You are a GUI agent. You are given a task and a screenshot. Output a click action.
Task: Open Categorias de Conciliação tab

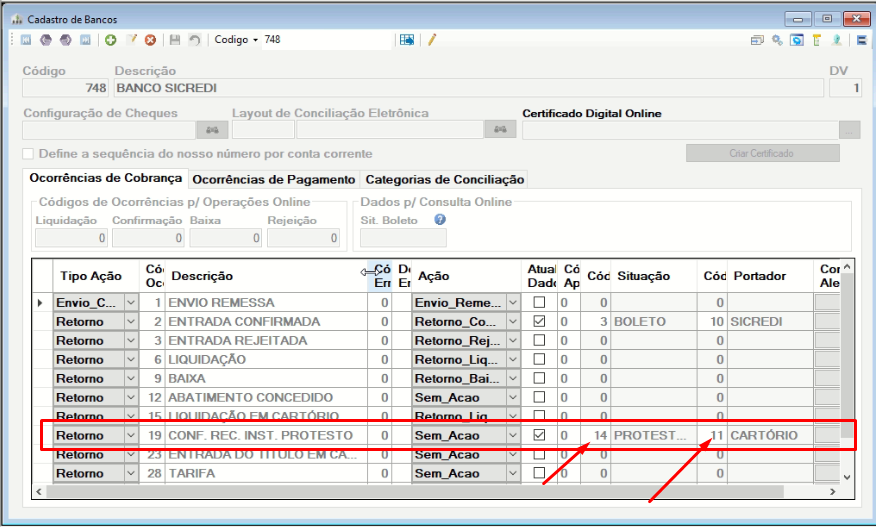pos(445,180)
